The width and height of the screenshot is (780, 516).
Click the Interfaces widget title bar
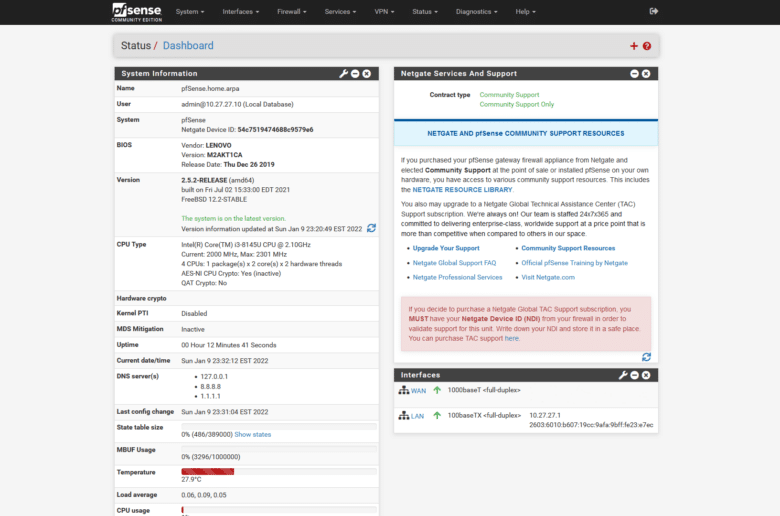pos(526,375)
